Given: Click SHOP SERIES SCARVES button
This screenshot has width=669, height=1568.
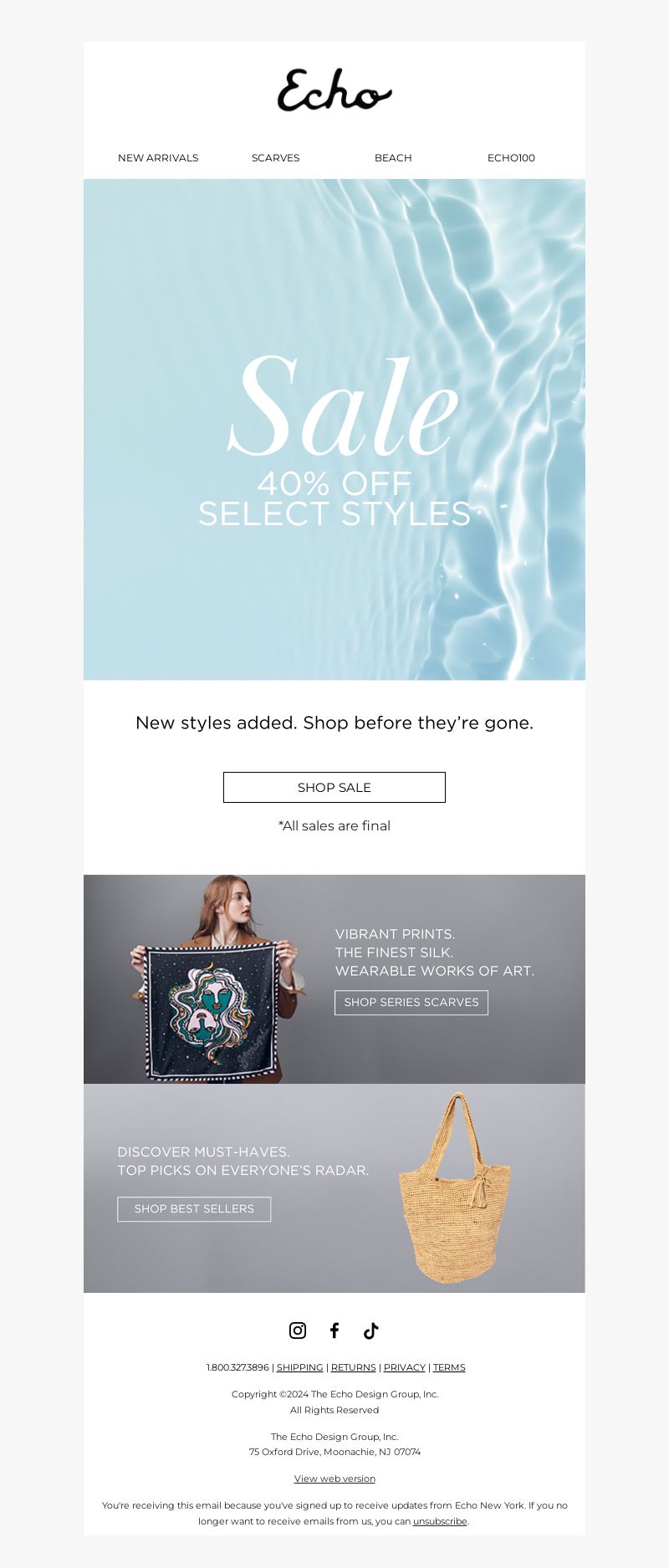Looking at the screenshot, I should (411, 1002).
